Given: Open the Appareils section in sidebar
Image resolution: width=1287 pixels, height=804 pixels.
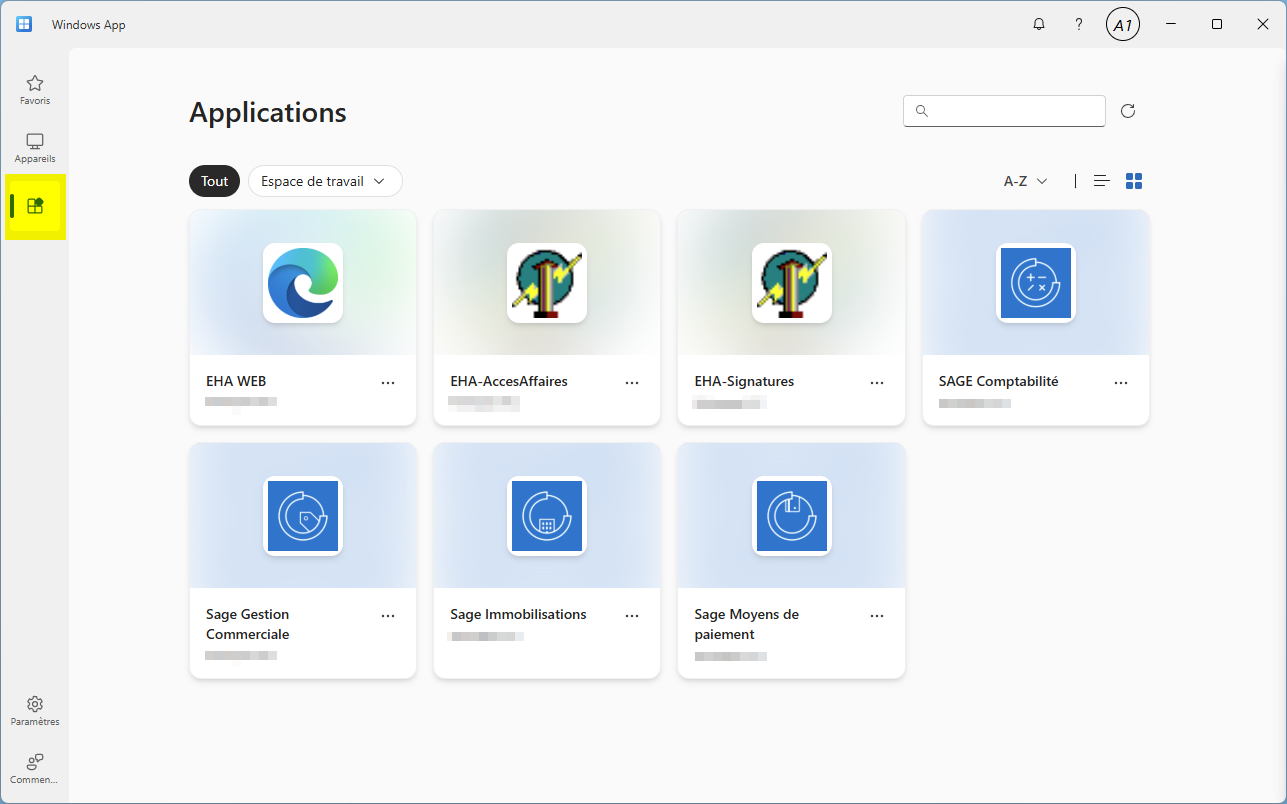Looking at the screenshot, I should [x=35, y=148].
